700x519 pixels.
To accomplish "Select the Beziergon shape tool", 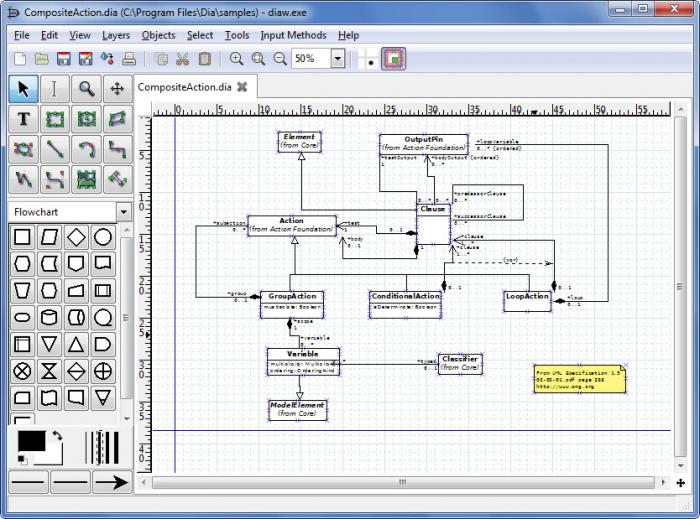I will [x=24, y=149].
